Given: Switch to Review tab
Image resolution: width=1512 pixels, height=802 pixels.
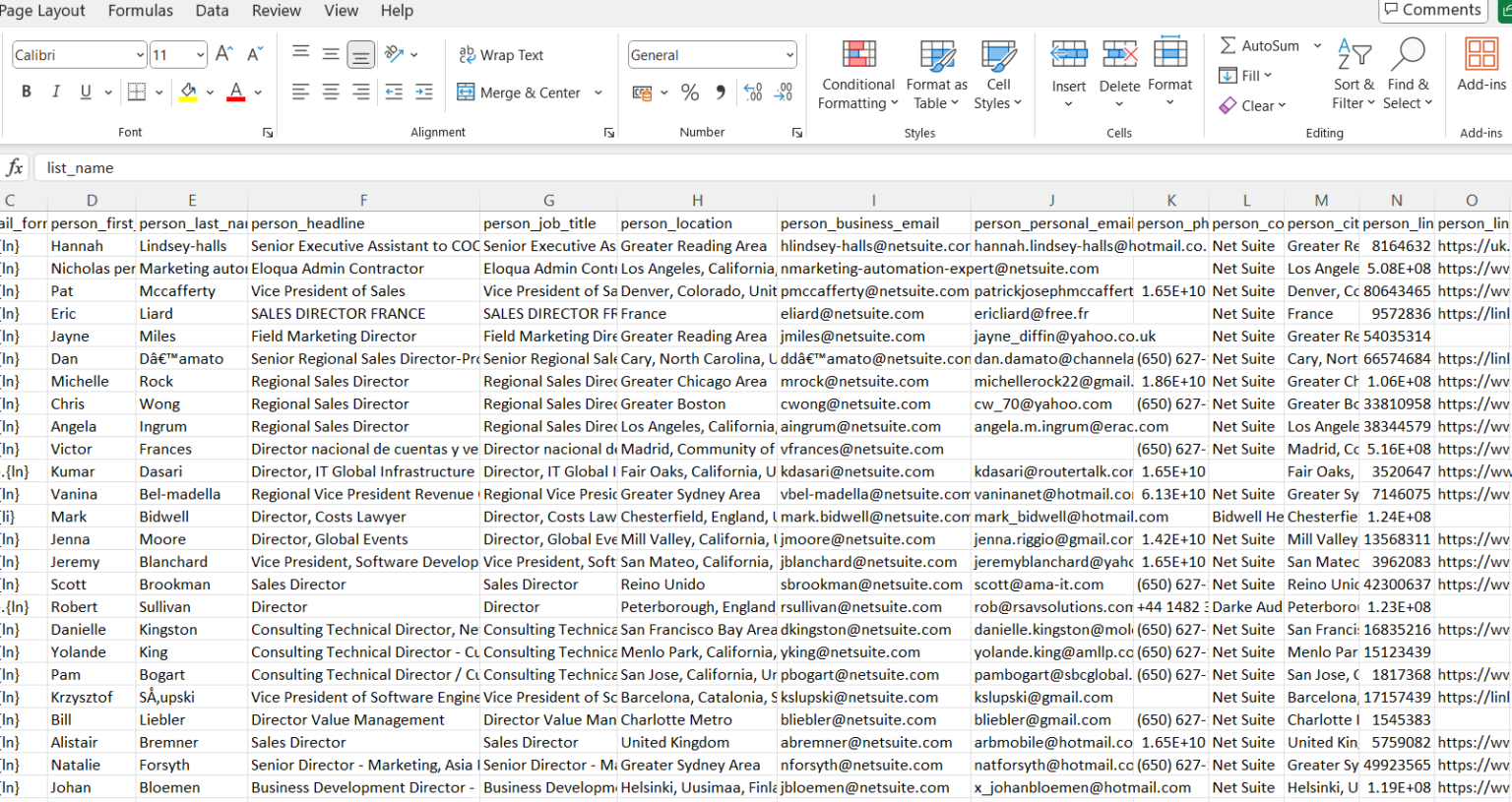Looking at the screenshot, I should (277, 11).
